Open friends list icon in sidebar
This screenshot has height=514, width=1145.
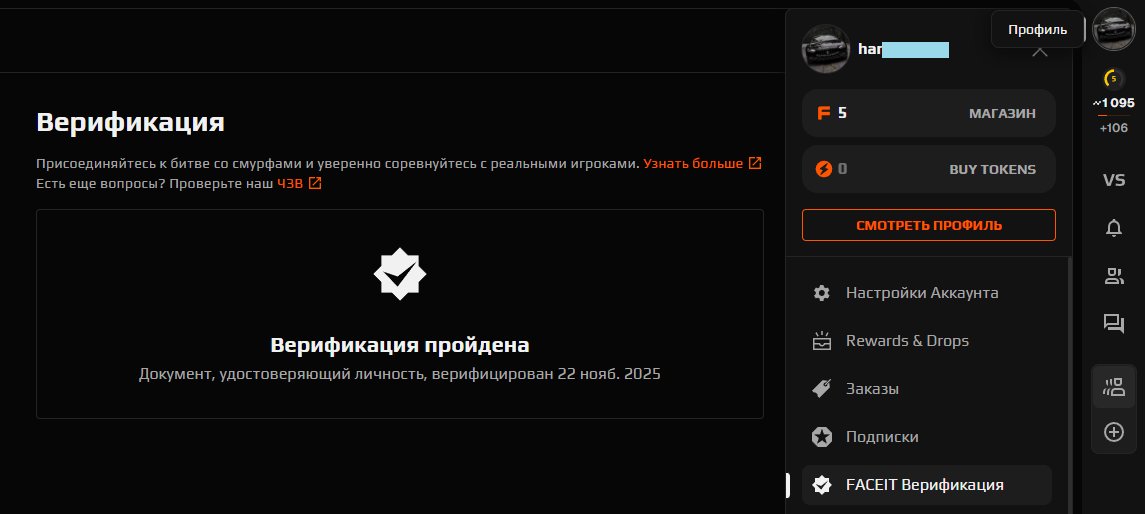[1114, 276]
